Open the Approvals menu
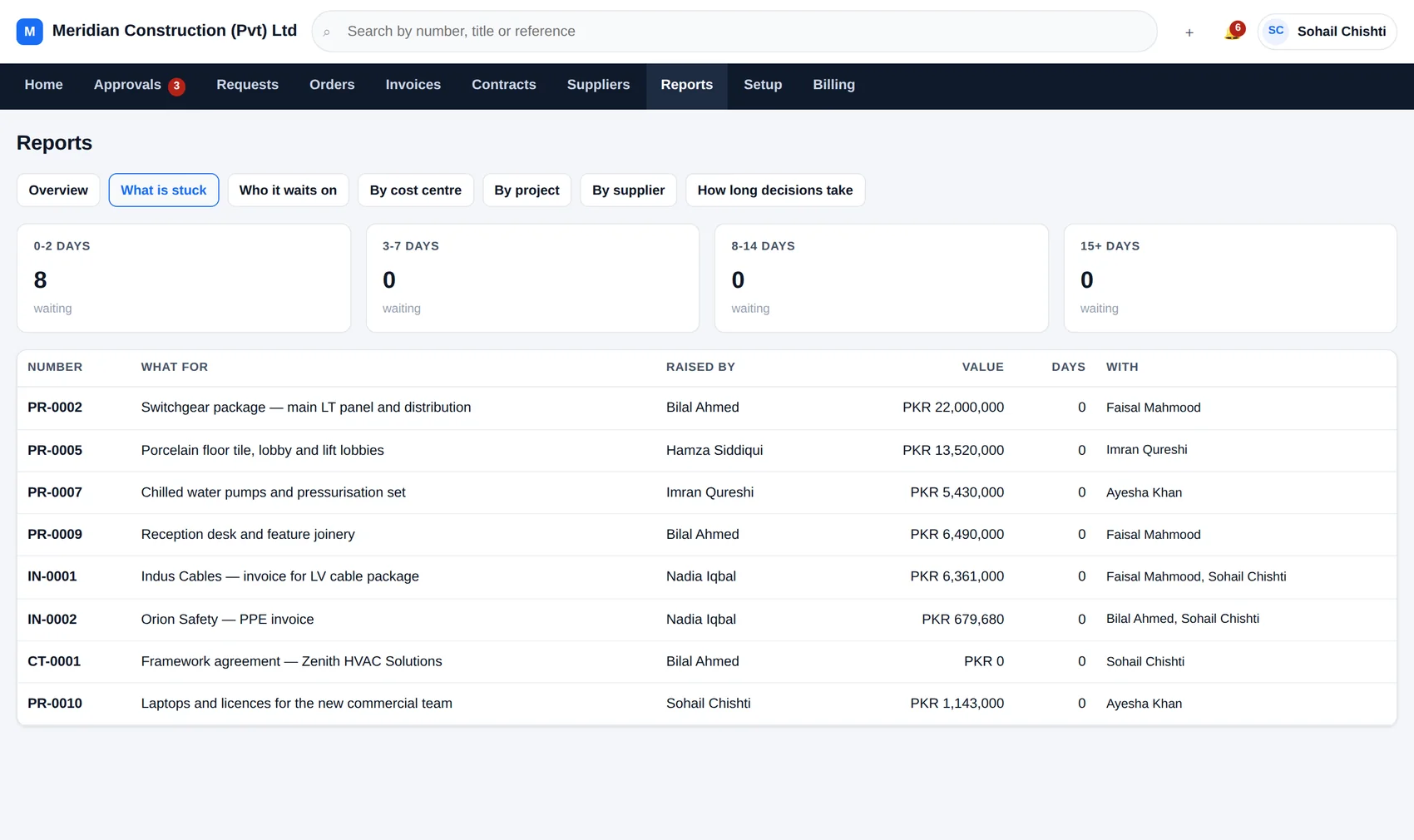The width and height of the screenshot is (1414, 840). [139, 85]
